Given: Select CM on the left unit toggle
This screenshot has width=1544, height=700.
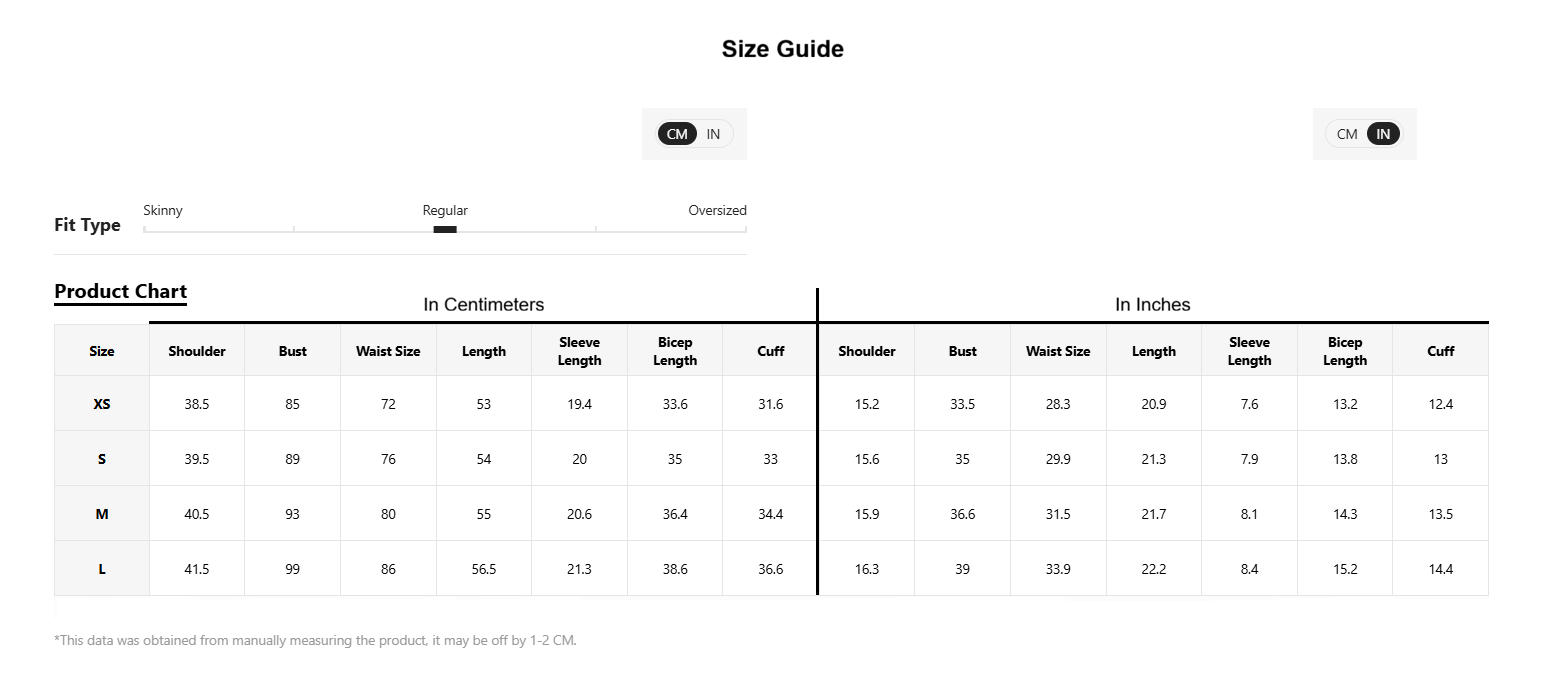Looking at the screenshot, I should tap(677, 134).
